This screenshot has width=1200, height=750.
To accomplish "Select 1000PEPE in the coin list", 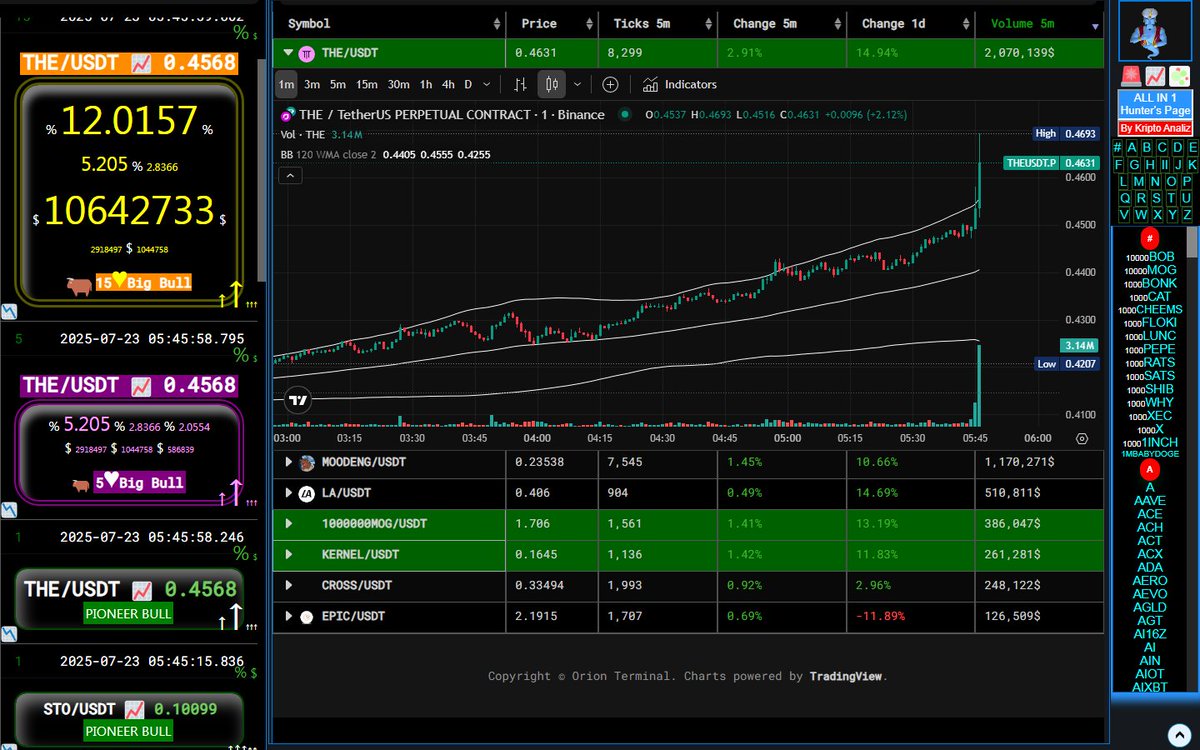I will (1150, 349).
